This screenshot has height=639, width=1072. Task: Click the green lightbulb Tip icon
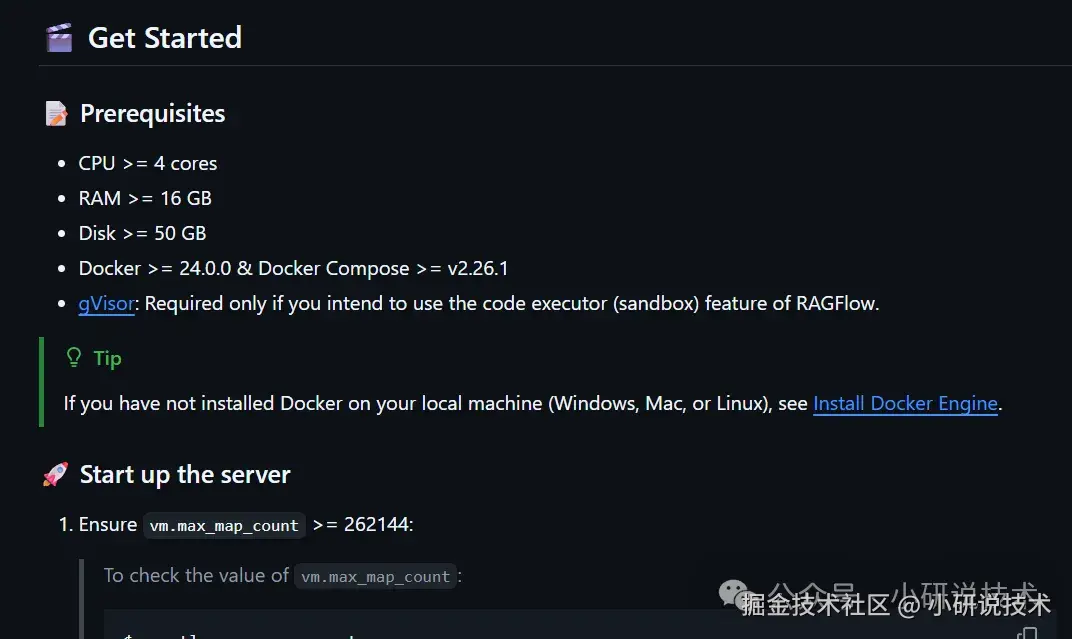pos(74,357)
